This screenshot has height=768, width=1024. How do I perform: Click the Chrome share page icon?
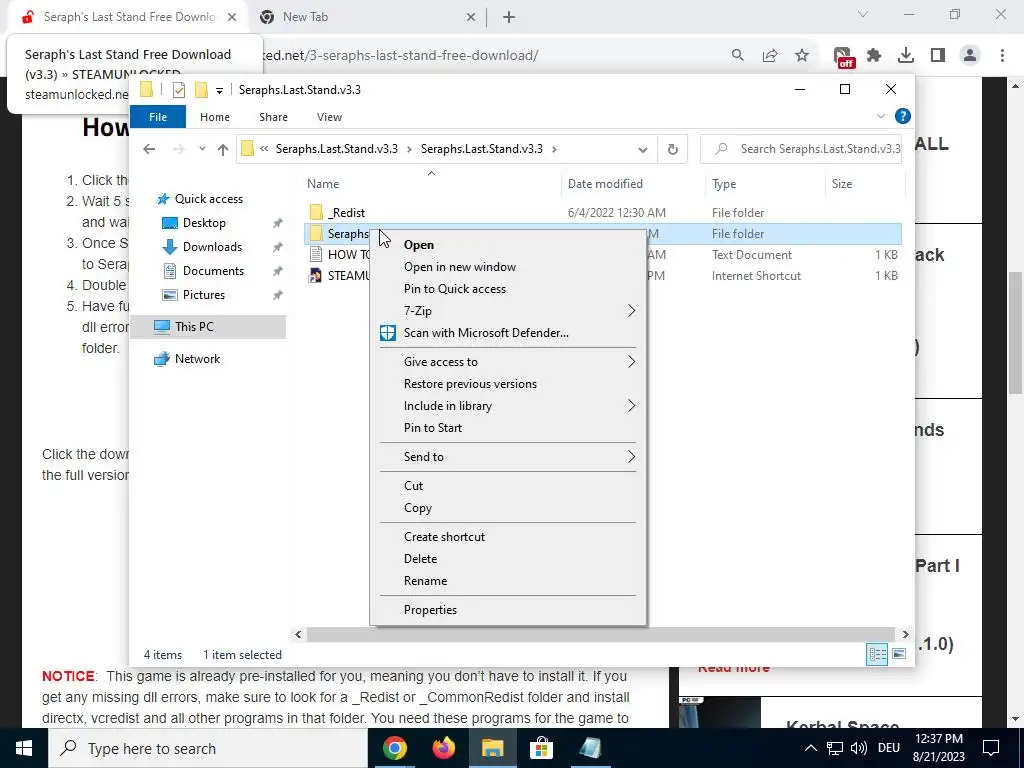pos(770,56)
